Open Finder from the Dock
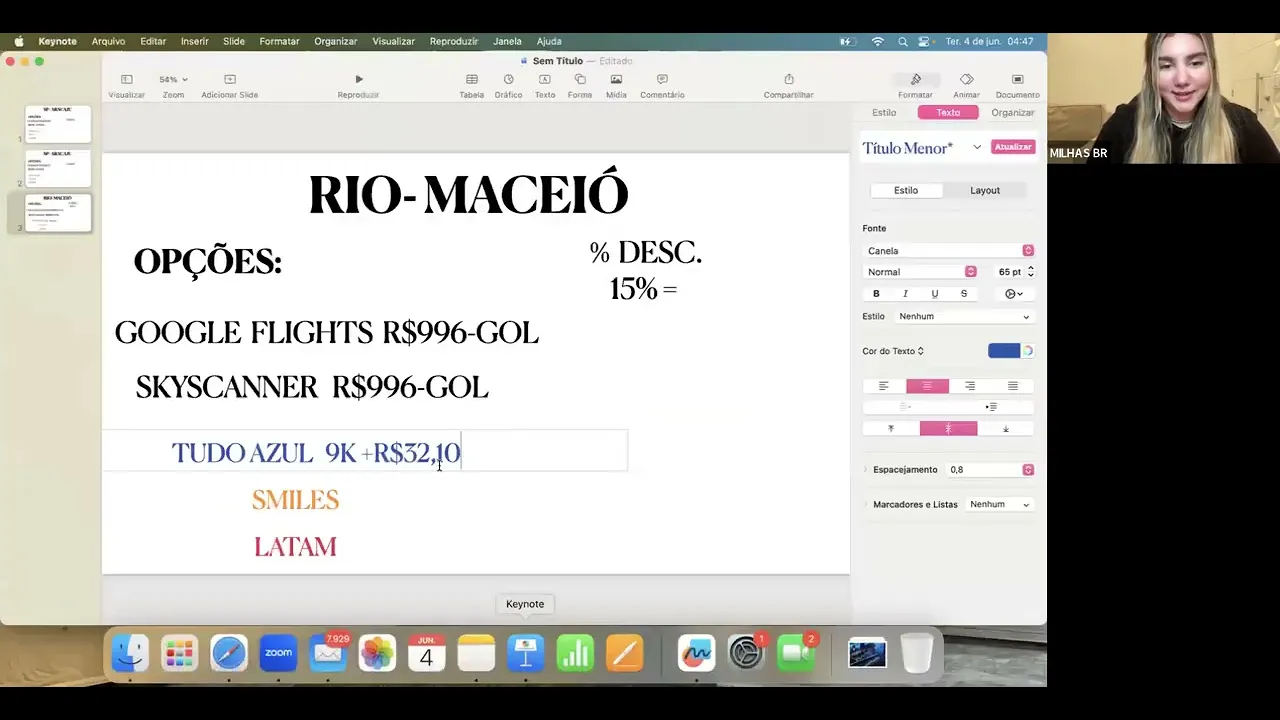 (130, 654)
